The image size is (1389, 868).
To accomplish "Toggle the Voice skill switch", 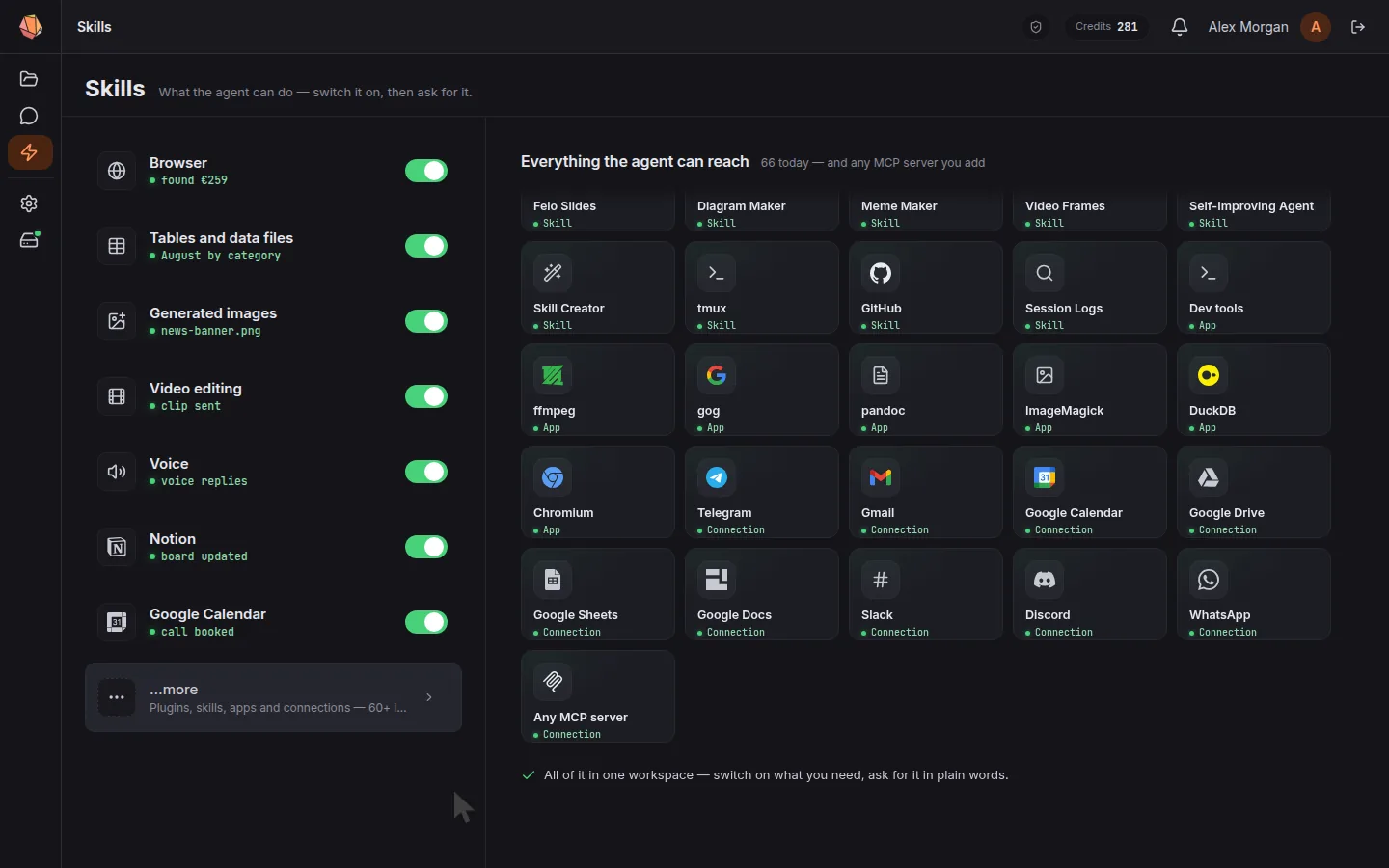I will pos(426,472).
